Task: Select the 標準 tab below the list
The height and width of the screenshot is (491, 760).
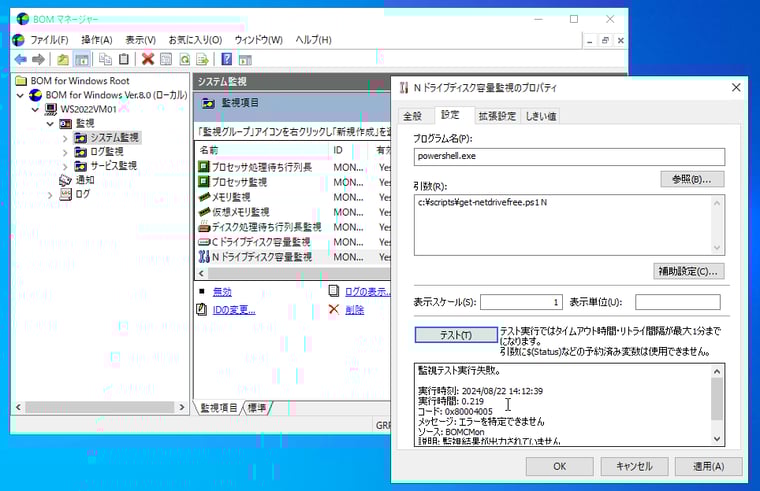Action: (x=257, y=408)
